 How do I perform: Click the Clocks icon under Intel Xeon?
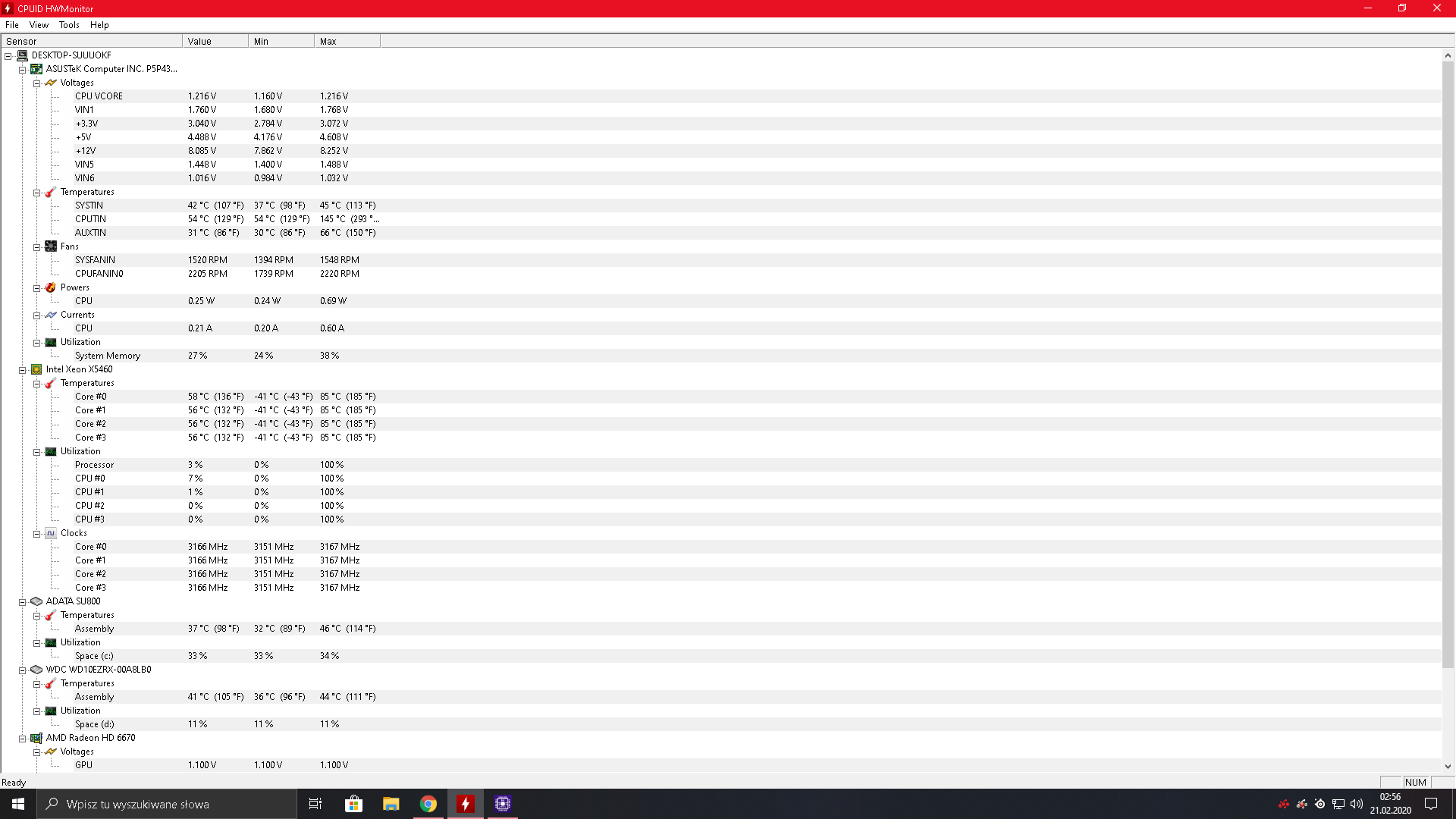[x=51, y=533]
